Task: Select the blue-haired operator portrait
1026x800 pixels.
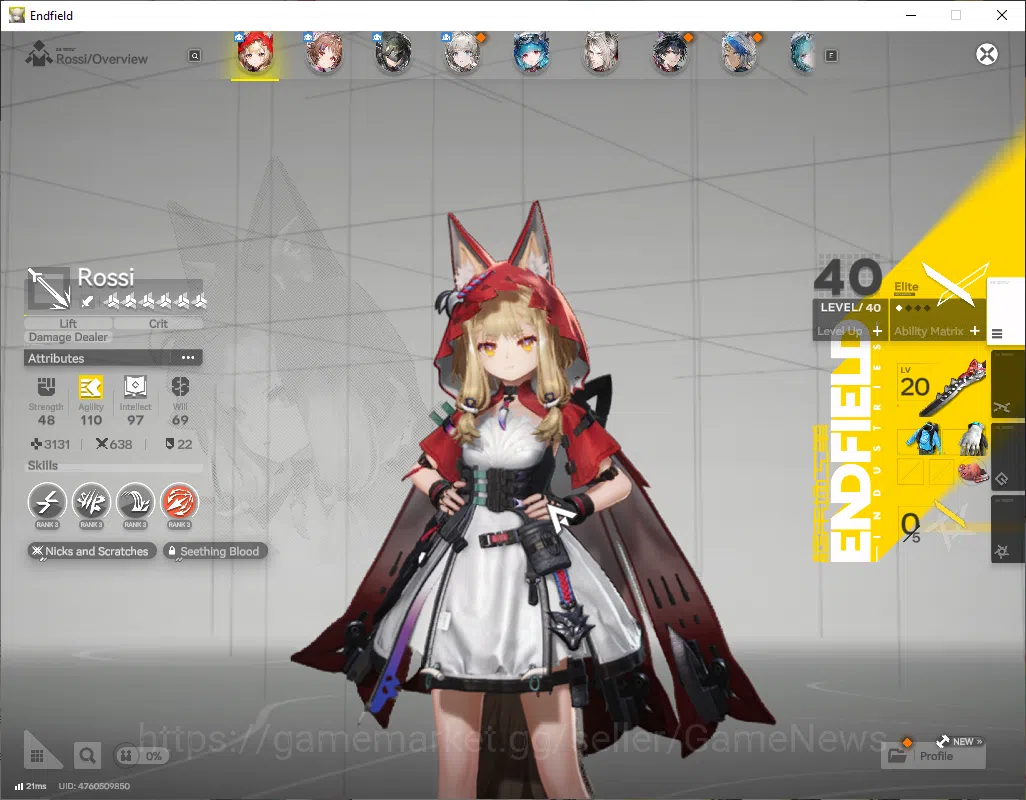Action: pos(531,53)
